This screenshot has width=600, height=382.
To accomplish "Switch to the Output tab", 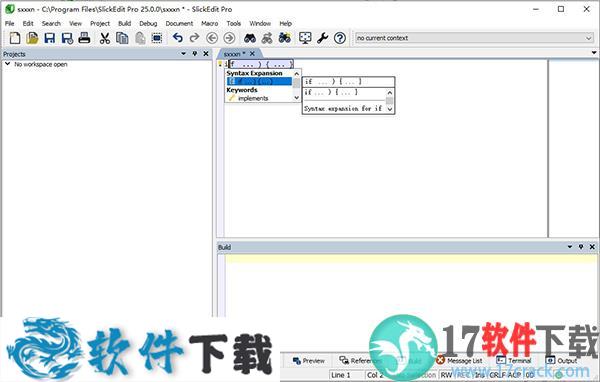I will point(561,361).
